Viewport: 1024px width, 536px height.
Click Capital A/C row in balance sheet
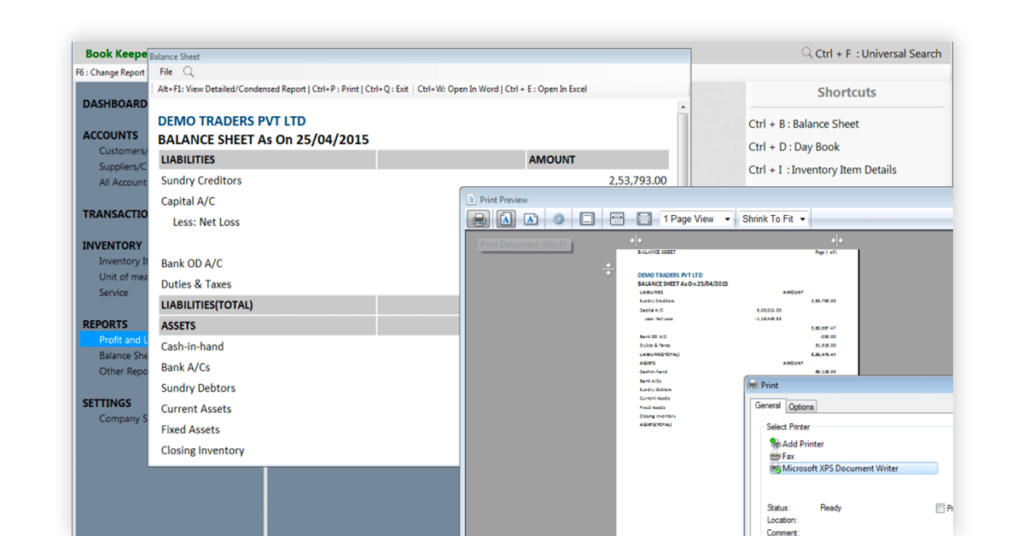tap(188, 201)
